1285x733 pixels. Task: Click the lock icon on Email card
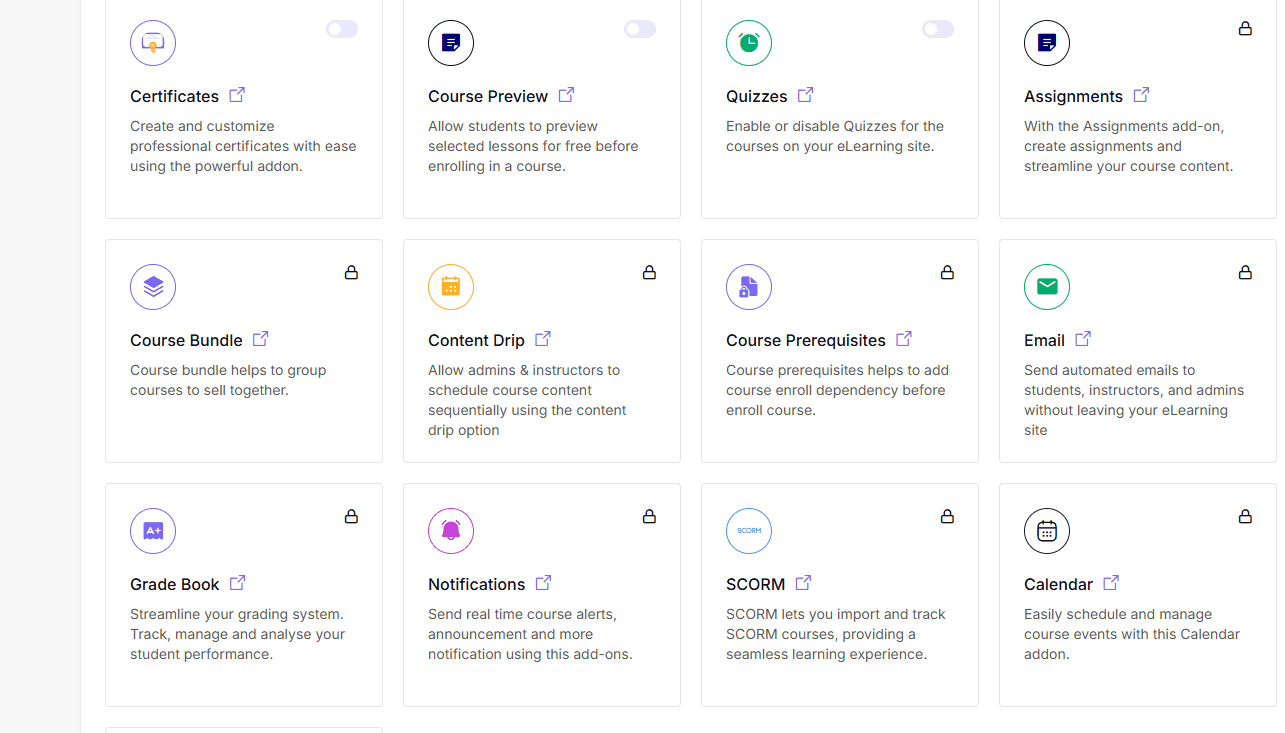coord(1245,273)
